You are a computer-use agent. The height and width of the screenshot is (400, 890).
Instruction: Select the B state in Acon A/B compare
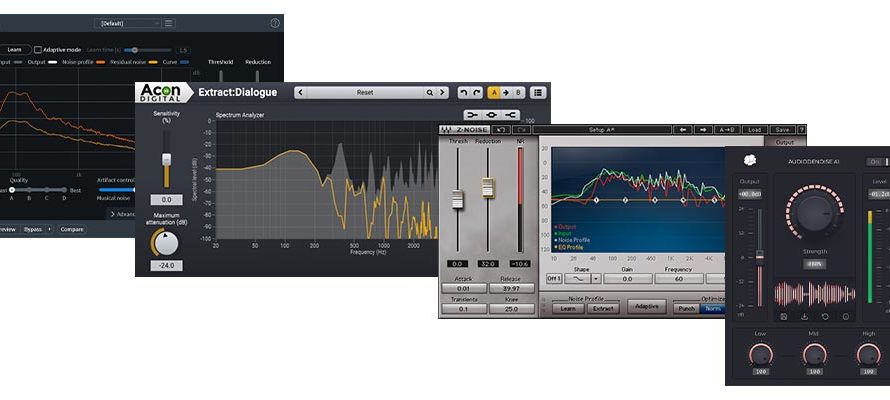tap(518, 92)
